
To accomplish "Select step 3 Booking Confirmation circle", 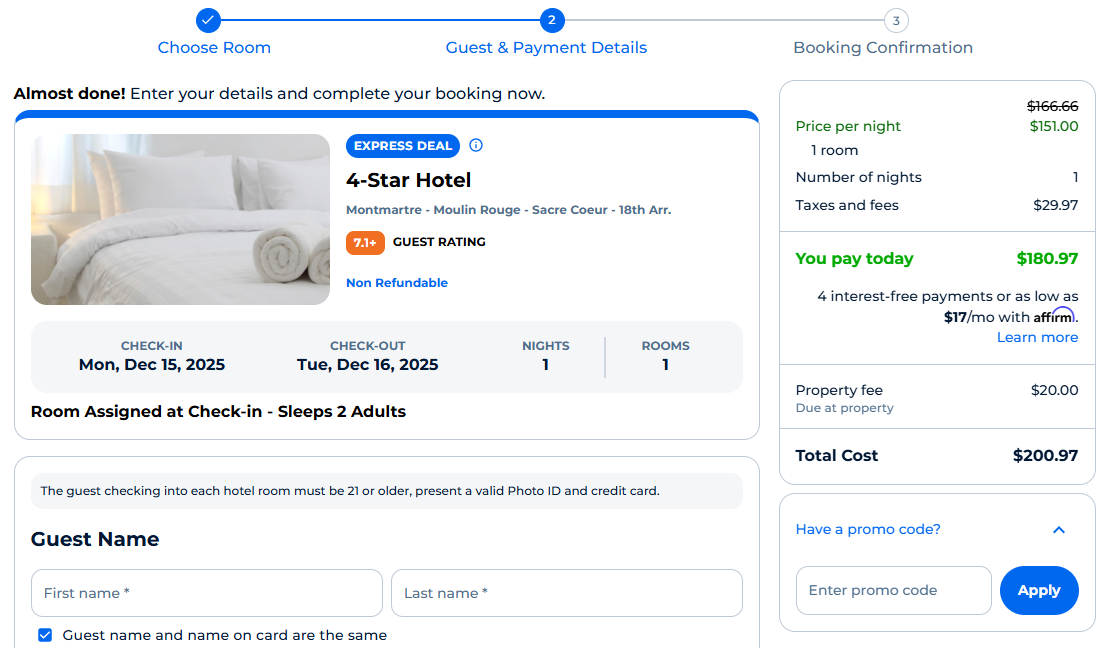I will pyautogui.click(x=896, y=20).
